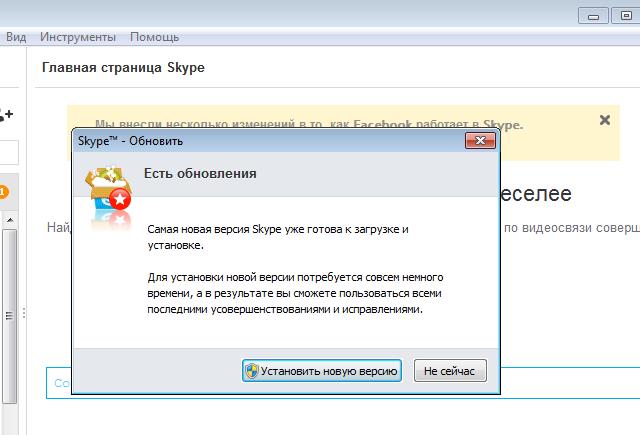Click the contact search field in sidebar
This screenshot has width=640, height=435.
coord(8,152)
